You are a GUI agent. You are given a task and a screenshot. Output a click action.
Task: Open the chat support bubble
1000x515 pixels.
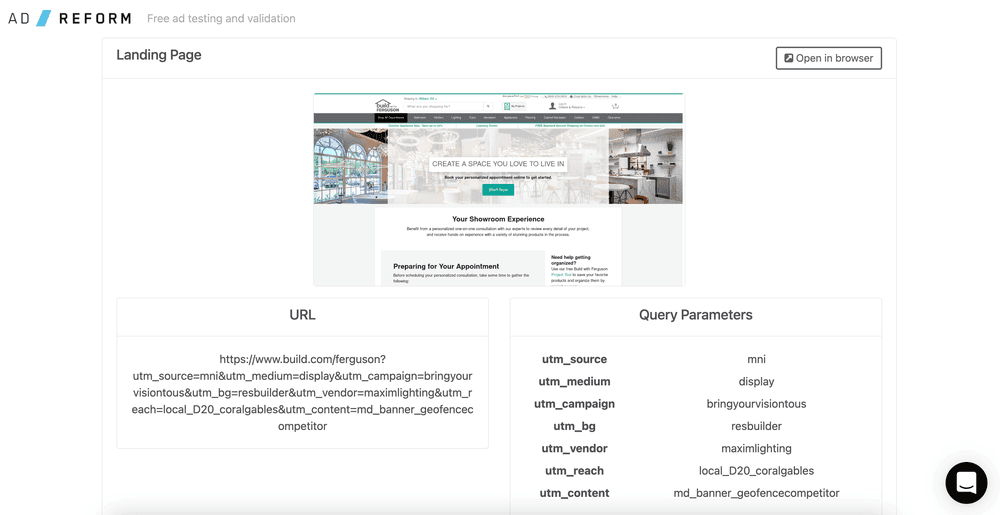966,482
